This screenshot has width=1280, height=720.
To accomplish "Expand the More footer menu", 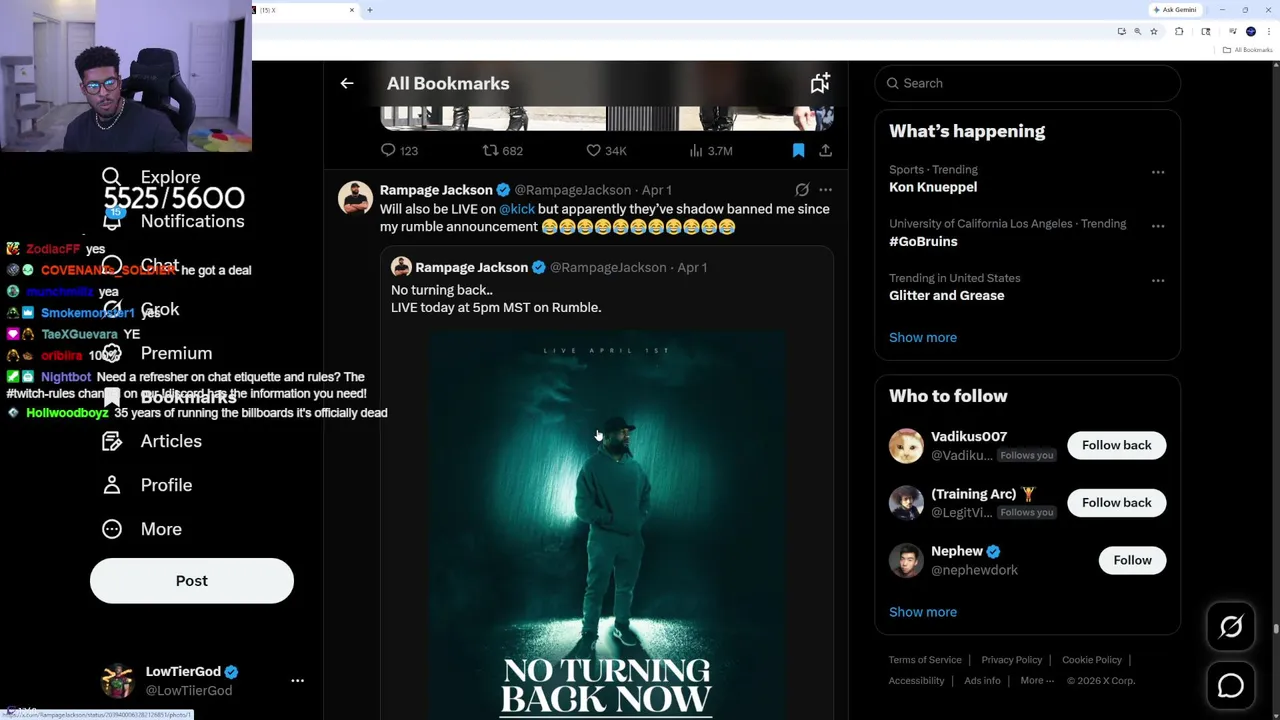I will coord(1037,681).
